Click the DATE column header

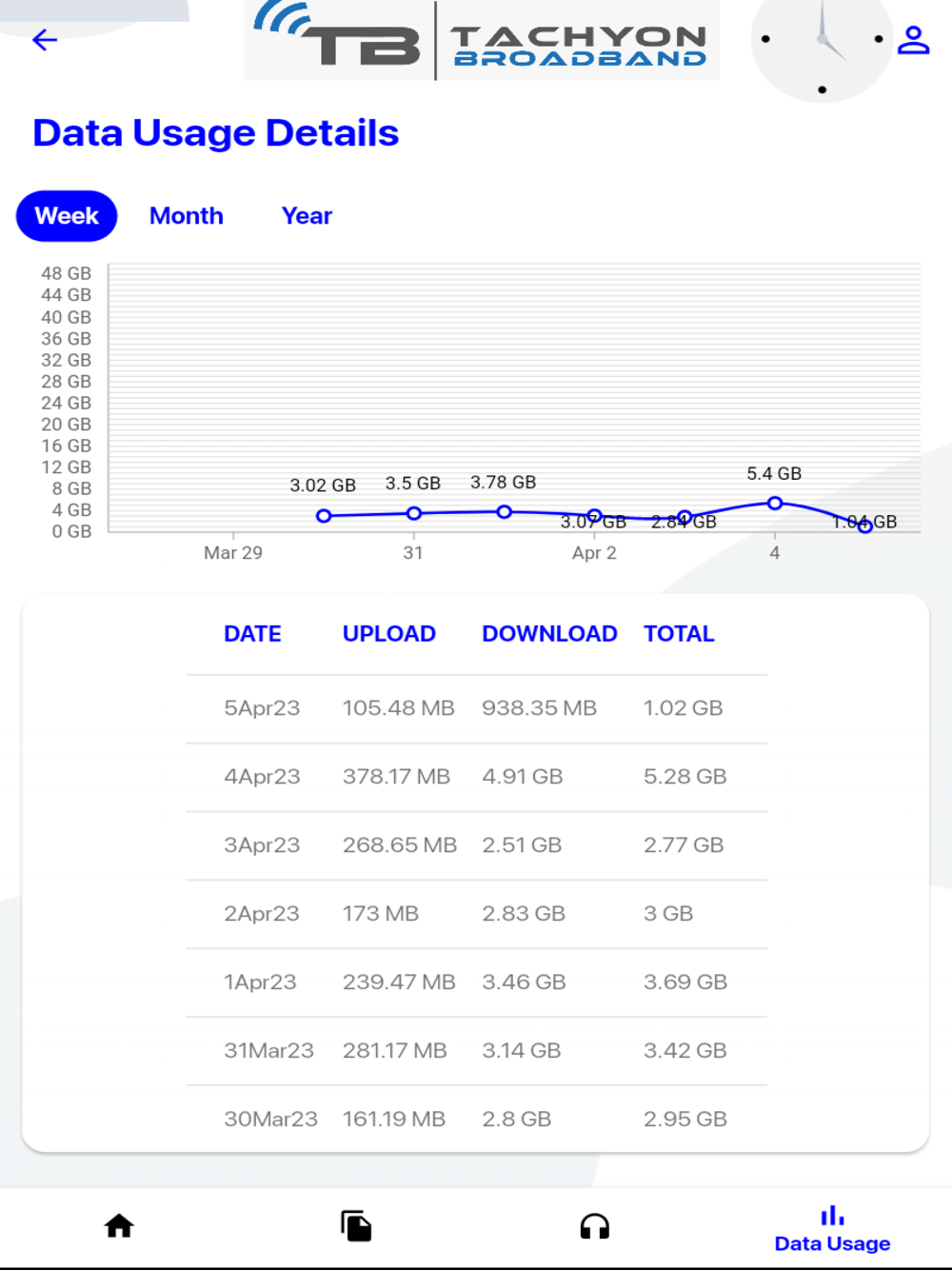coord(252,634)
